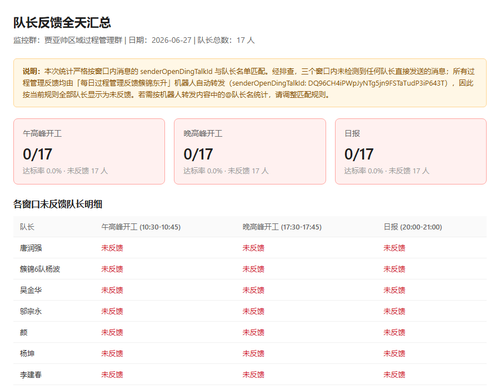Click 康润强's 晚高峰开工 未反馈 status
The height and width of the screenshot is (389, 500).
point(253,248)
